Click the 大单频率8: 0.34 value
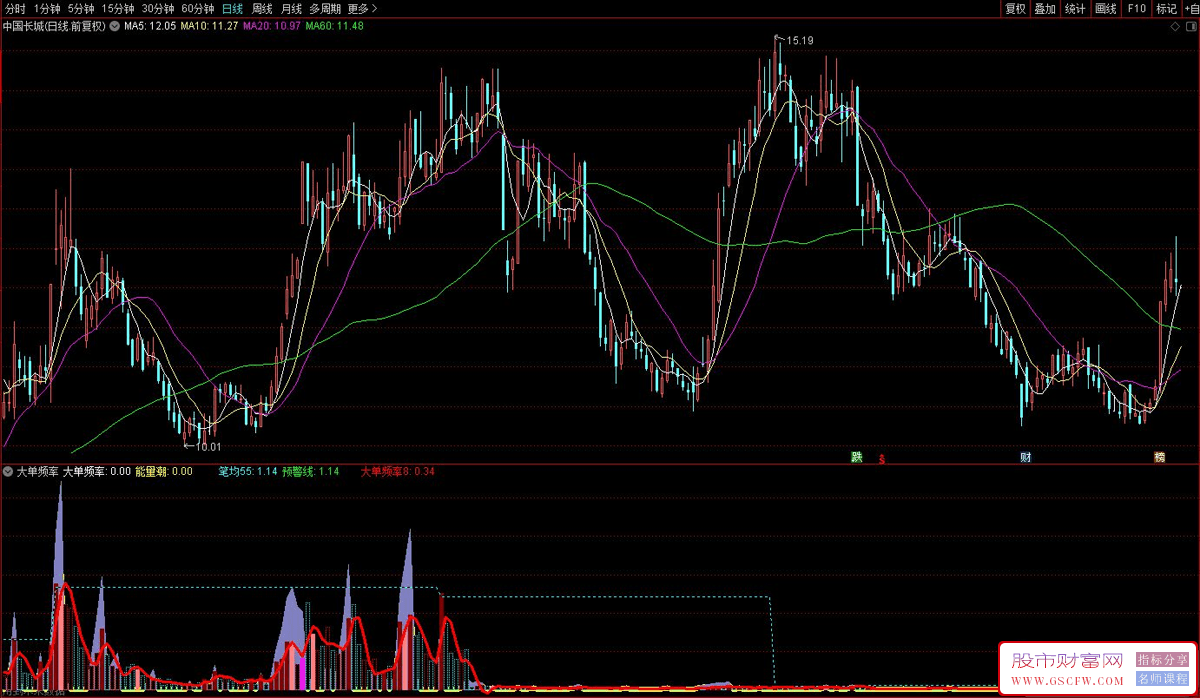This screenshot has height=698, width=1200. (398, 471)
